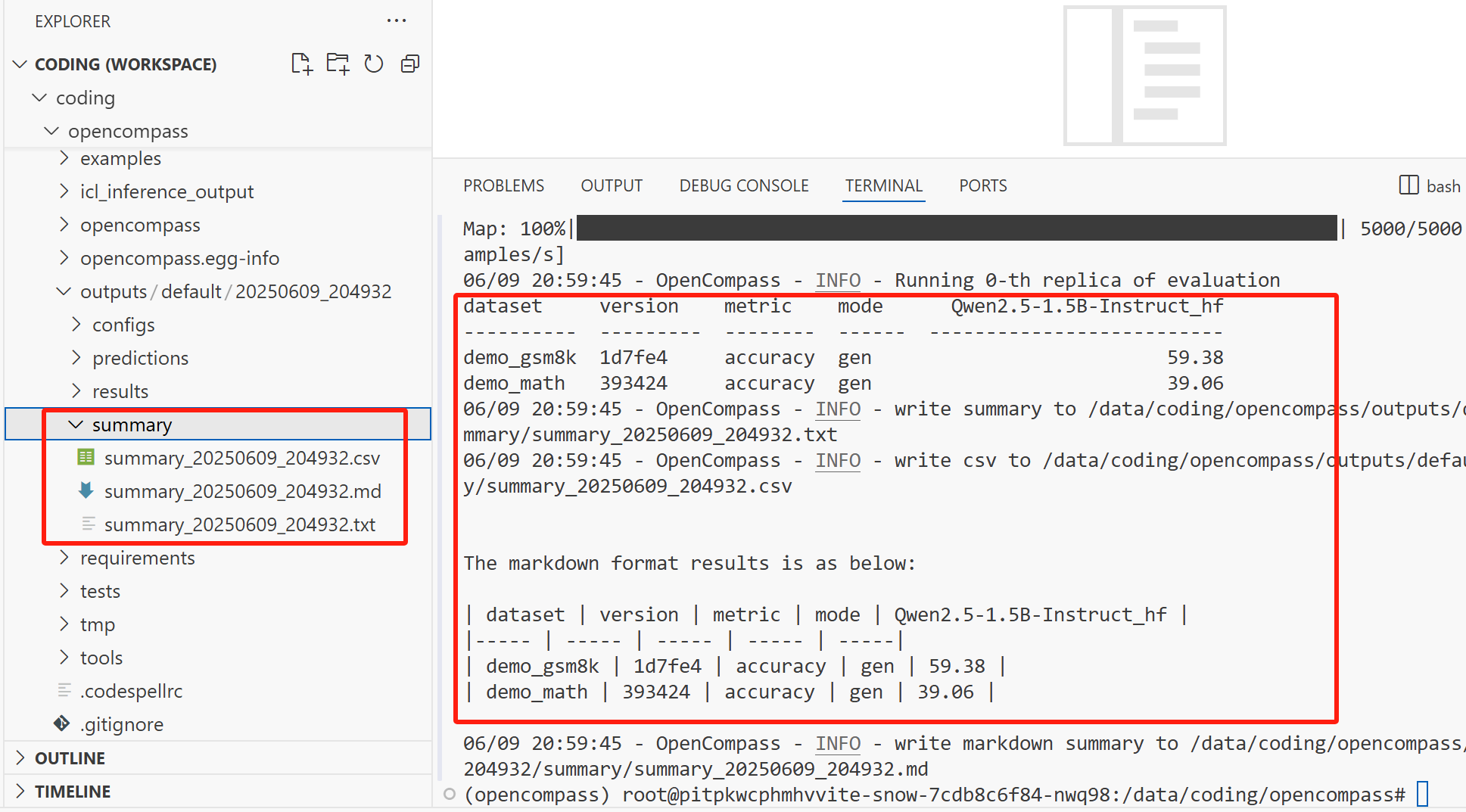Image resolution: width=1466 pixels, height=812 pixels.
Task: Click the Map 100% progress bar
Action: click(957, 228)
